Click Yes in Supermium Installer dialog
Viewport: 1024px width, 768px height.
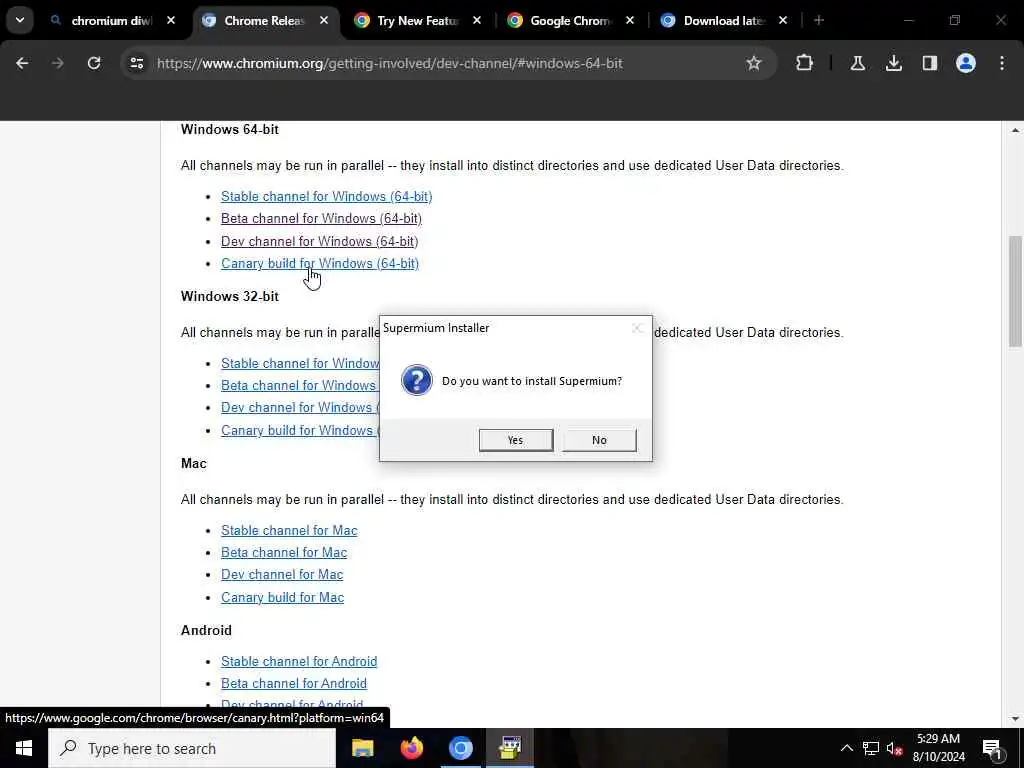[x=516, y=440]
